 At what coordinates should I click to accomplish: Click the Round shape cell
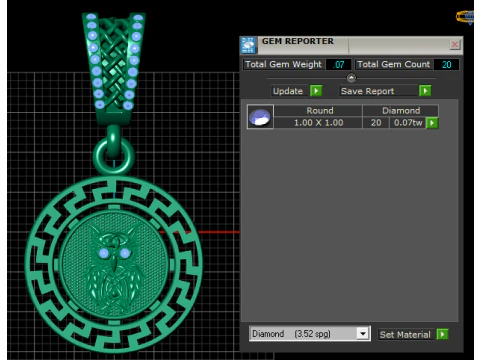click(319, 111)
